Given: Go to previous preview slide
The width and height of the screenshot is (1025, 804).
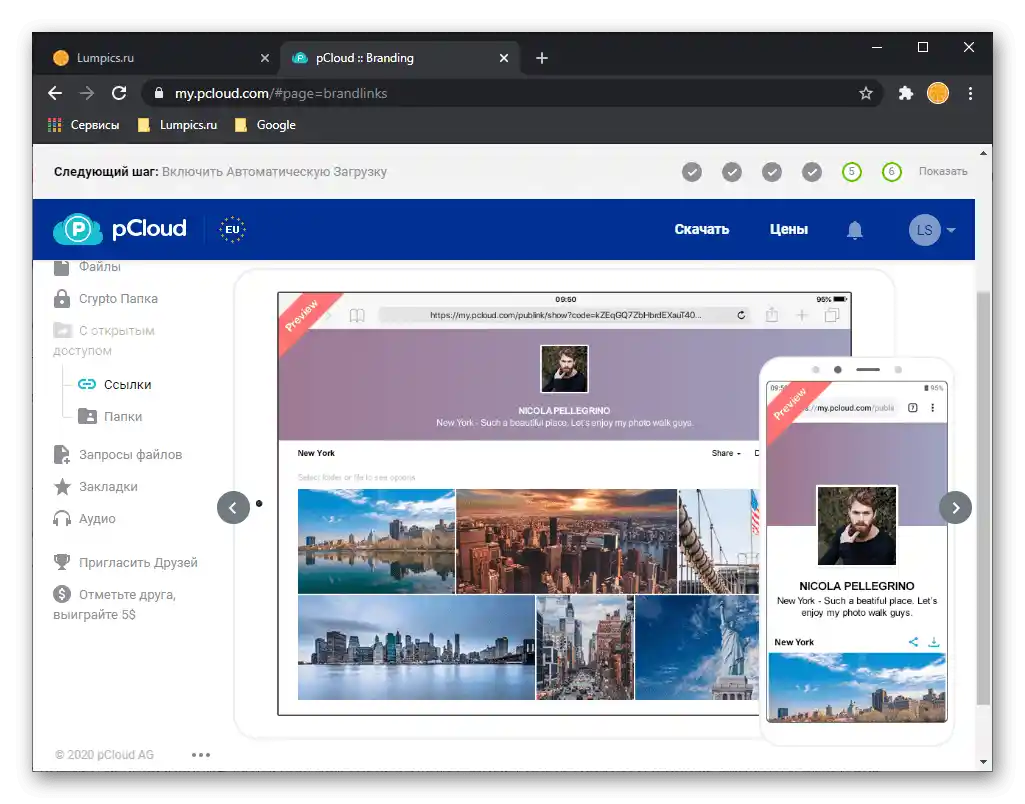Looking at the screenshot, I should [x=233, y=507].
